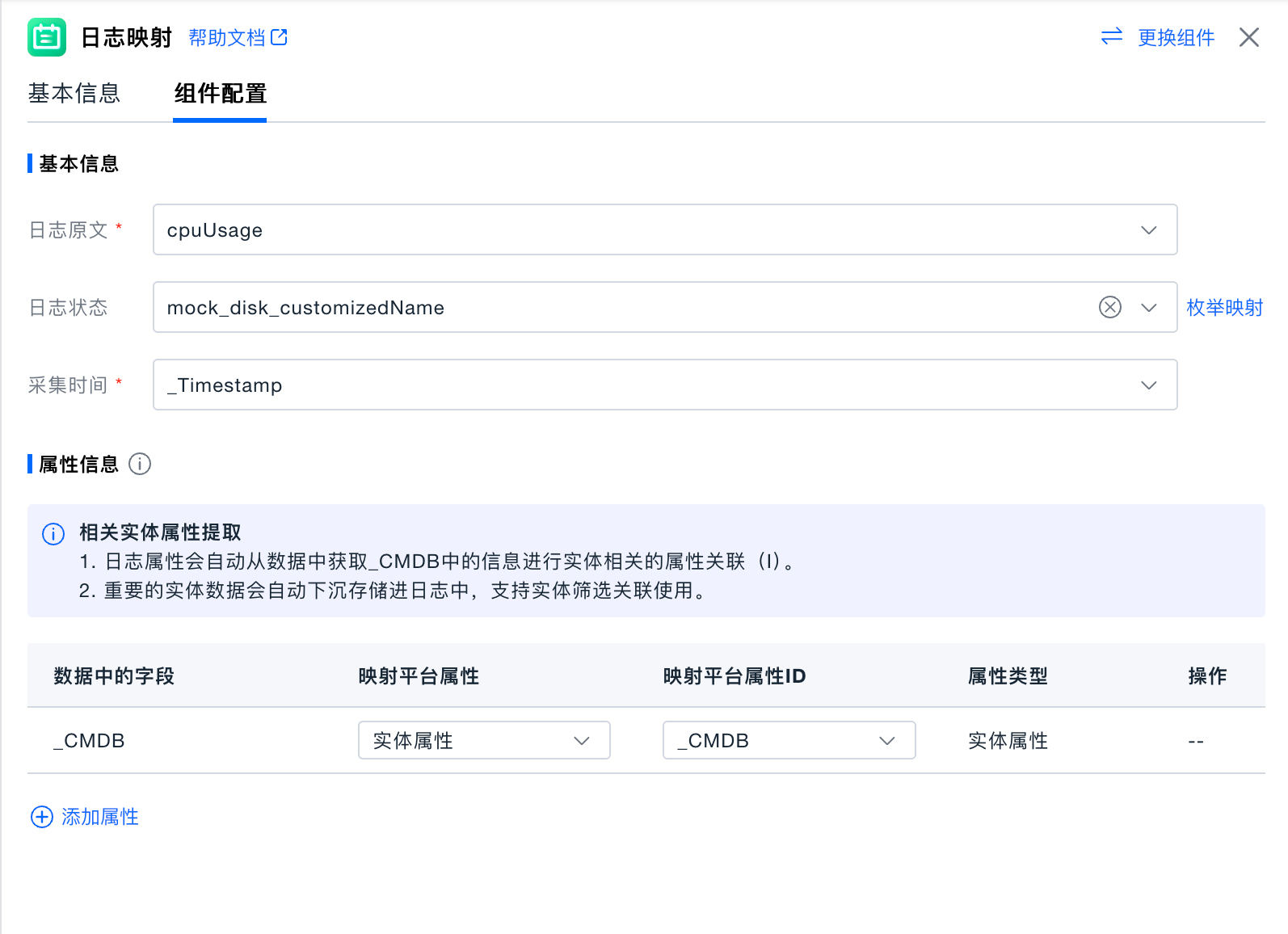The image size is (1288, 934).
Task: Click the 基本信息 section heading
Action: pyautogui.click(x=78, y=163)
